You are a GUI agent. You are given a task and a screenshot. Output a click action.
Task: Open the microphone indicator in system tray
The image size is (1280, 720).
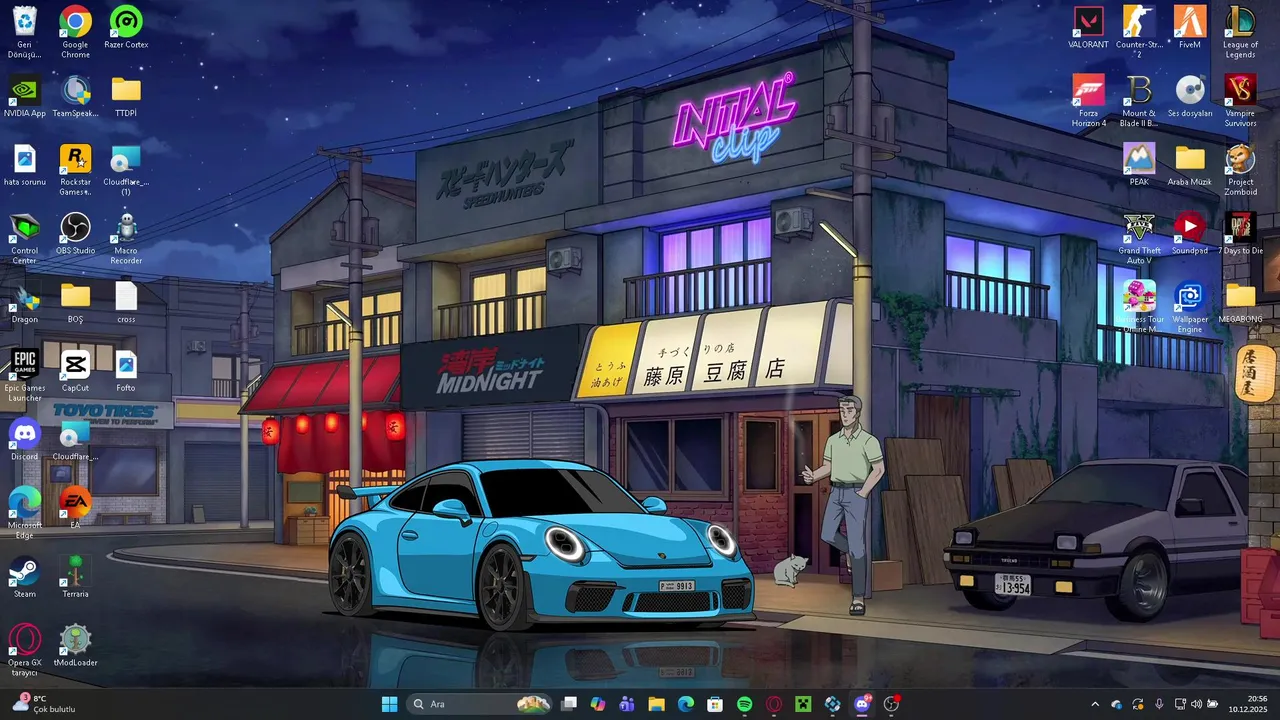point(1159,704)
